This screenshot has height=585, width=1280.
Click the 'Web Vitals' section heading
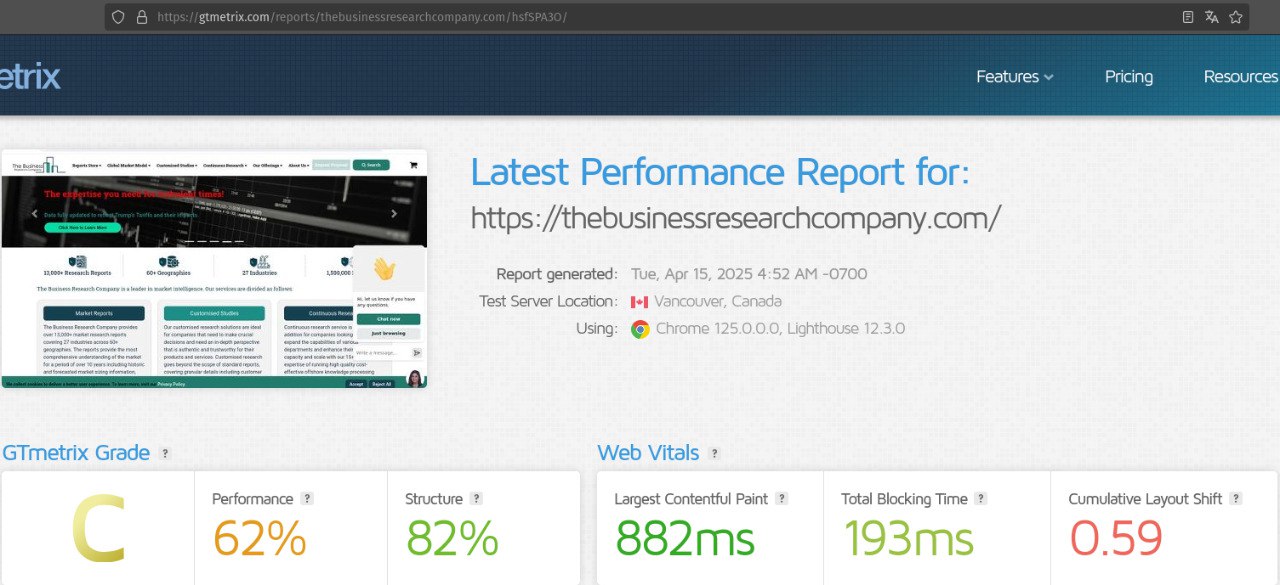(648, 453)
